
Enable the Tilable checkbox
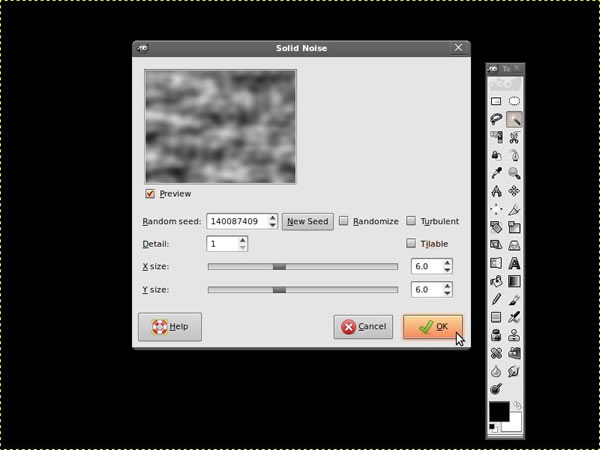pos(411,243)
